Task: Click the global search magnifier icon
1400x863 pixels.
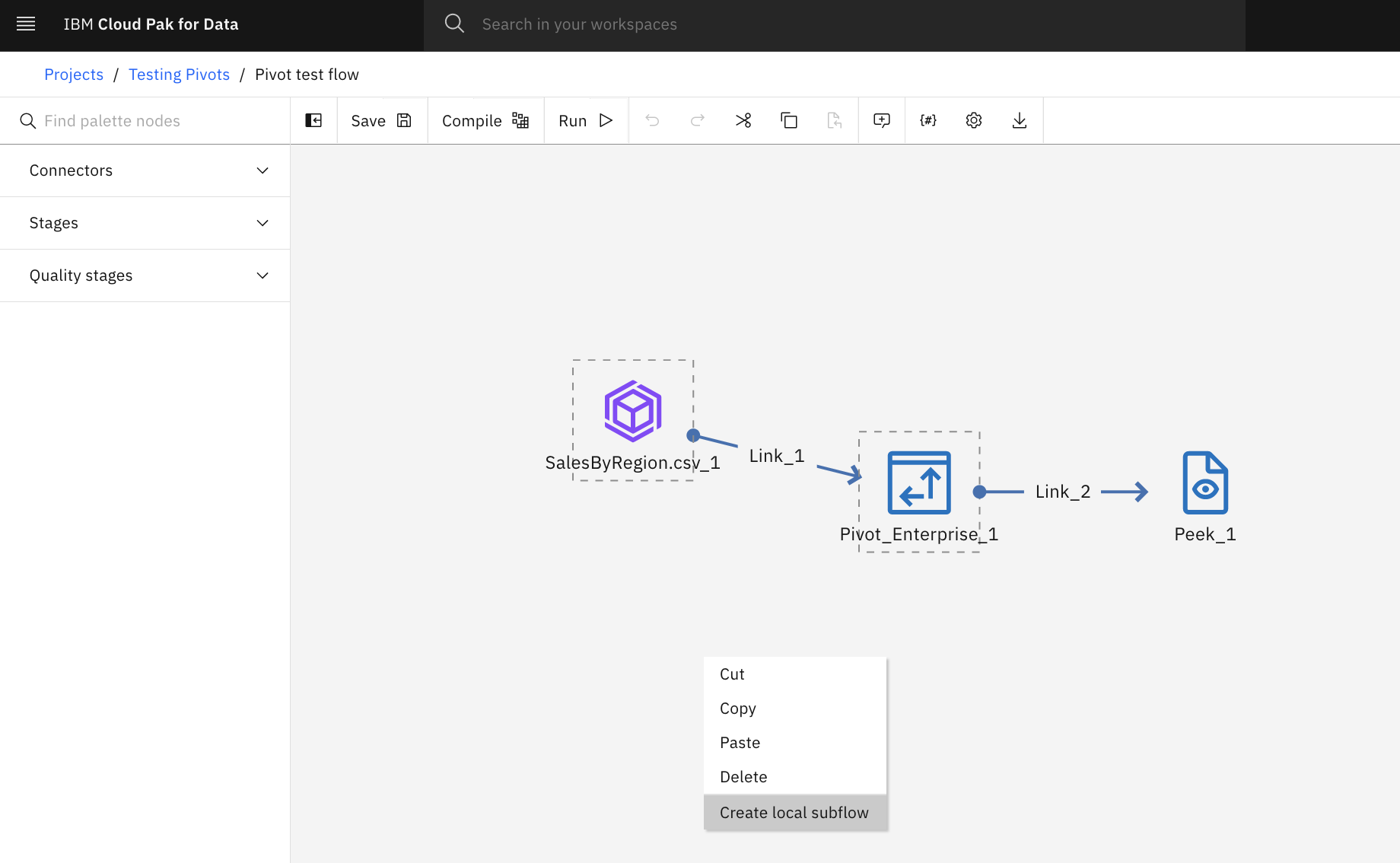Action: 454,24
